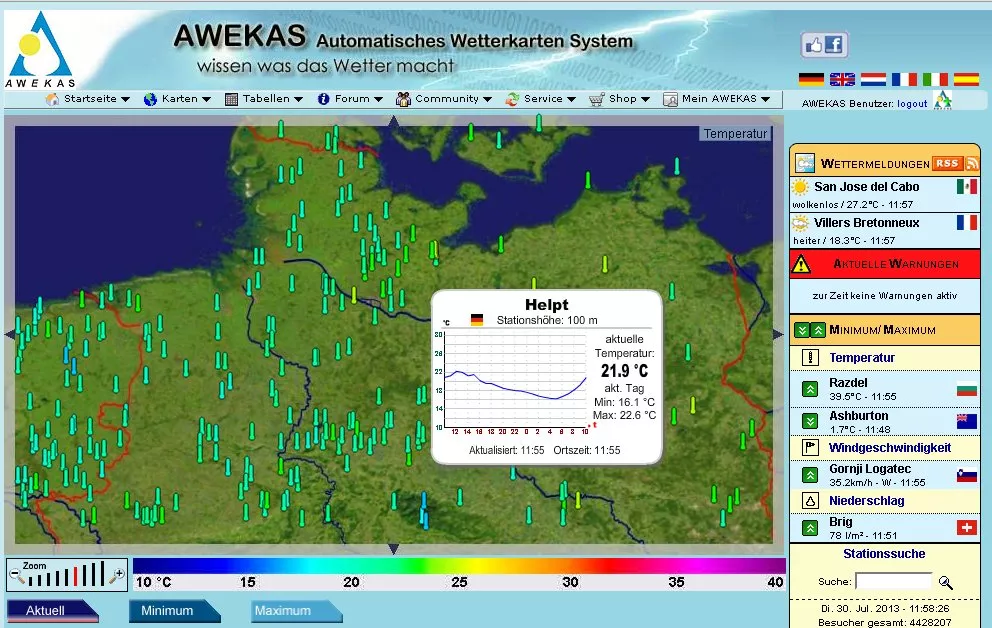This screenshot has height=628, width=992.
Task: Click the Ashburton green down arrow icon
Action: (x=810, y=421)
